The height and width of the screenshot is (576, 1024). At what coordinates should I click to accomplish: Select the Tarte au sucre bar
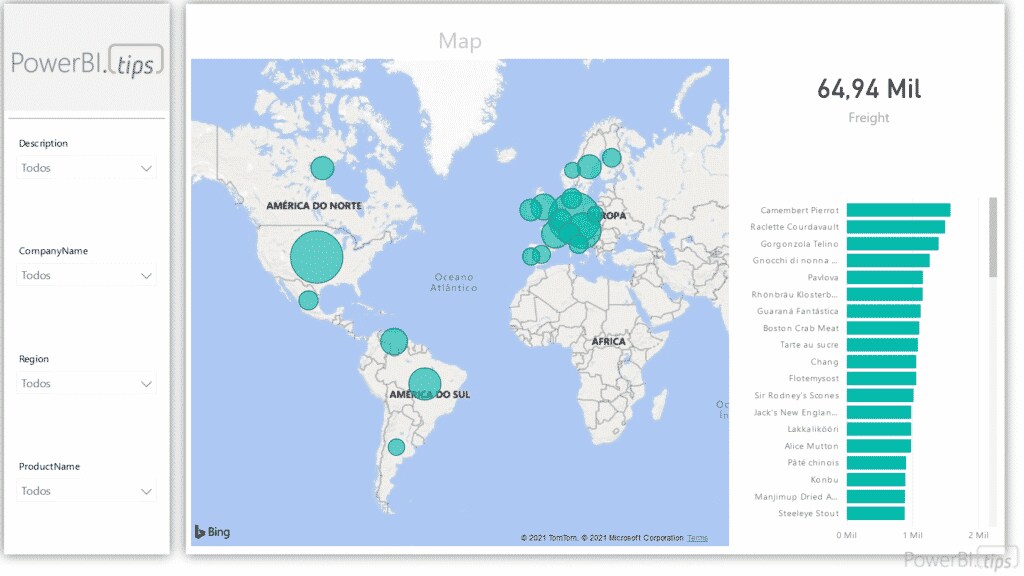pos(882,345)
